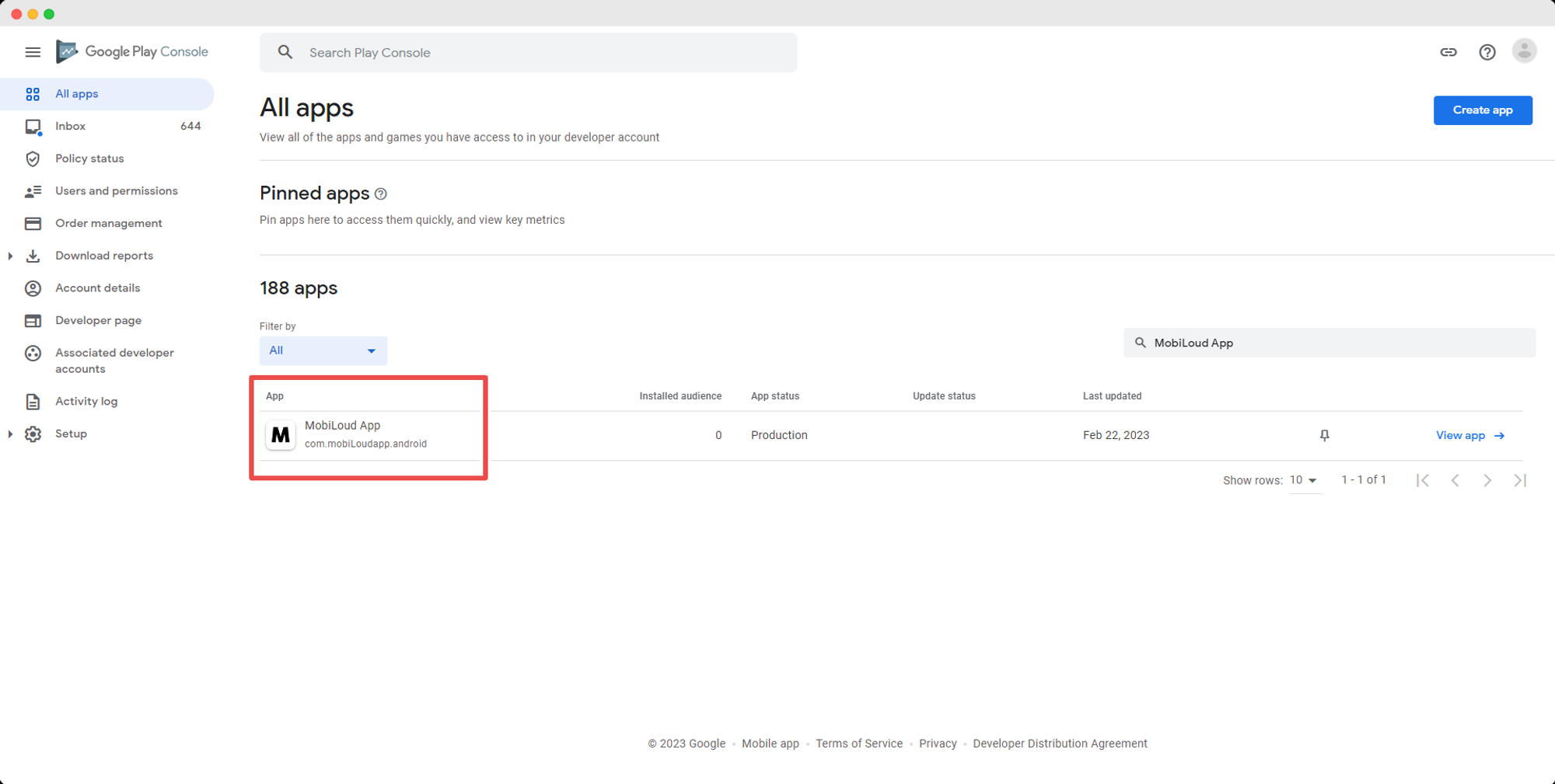Pin the MobiLoud App row

click(x=1324, y=435)
